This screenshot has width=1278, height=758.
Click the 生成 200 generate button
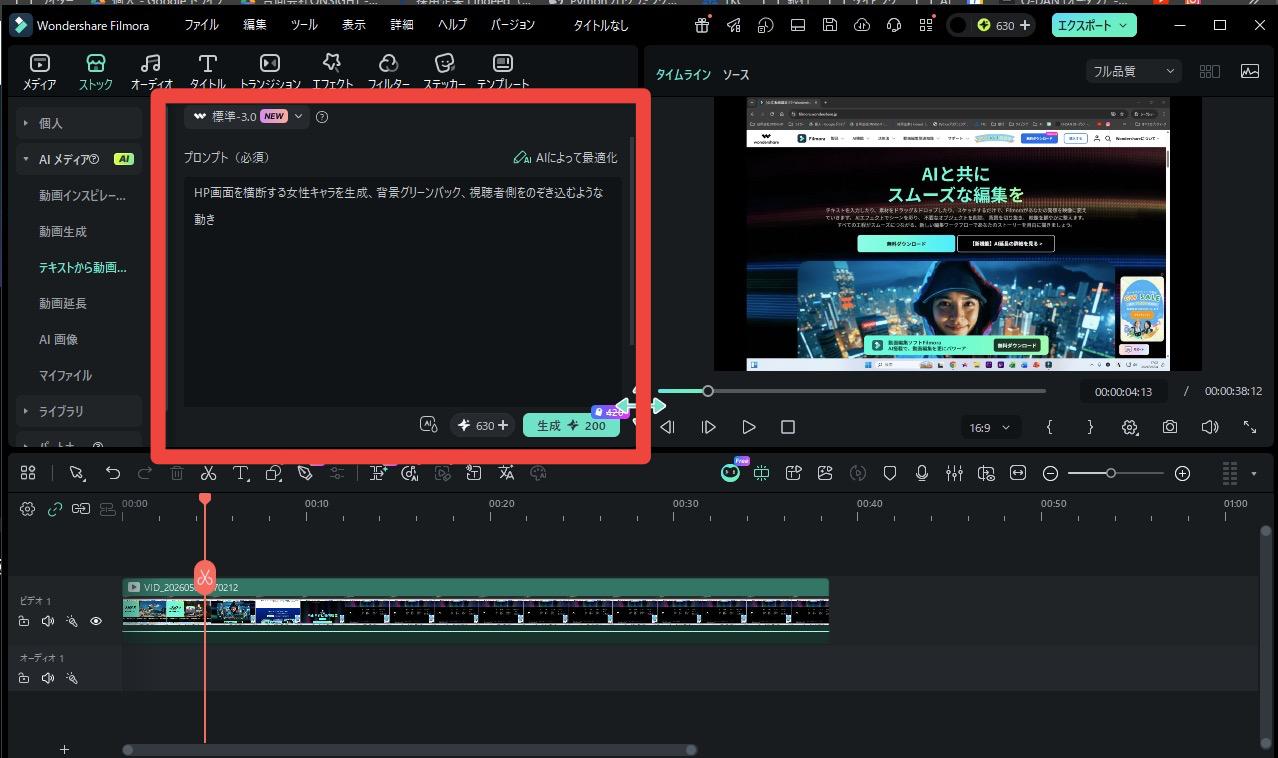[x=571, y=425]
